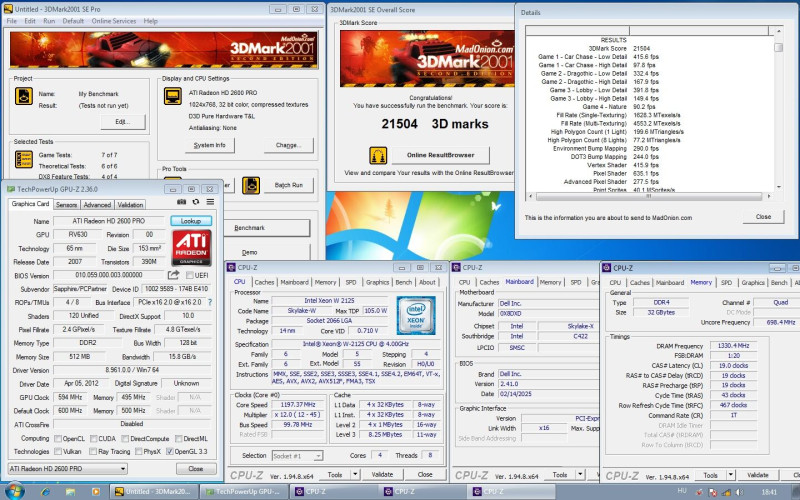Switch to the Sensors tab in GPU-Z

(66, 205)
